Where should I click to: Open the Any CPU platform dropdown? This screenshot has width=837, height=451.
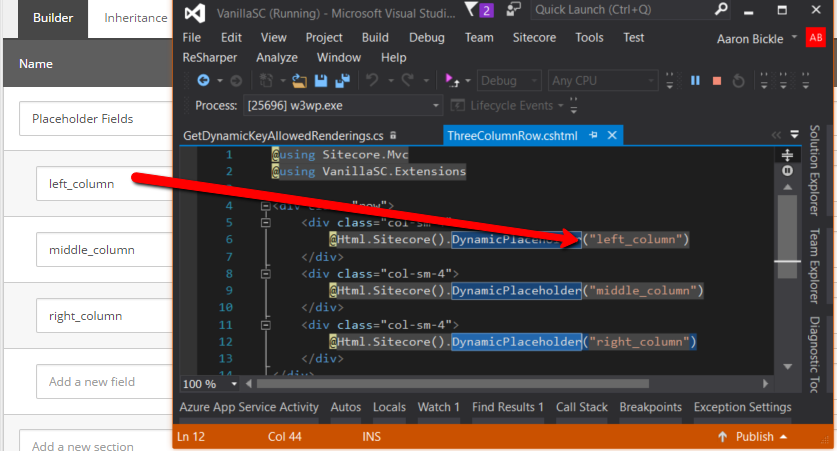click(651, 81)
